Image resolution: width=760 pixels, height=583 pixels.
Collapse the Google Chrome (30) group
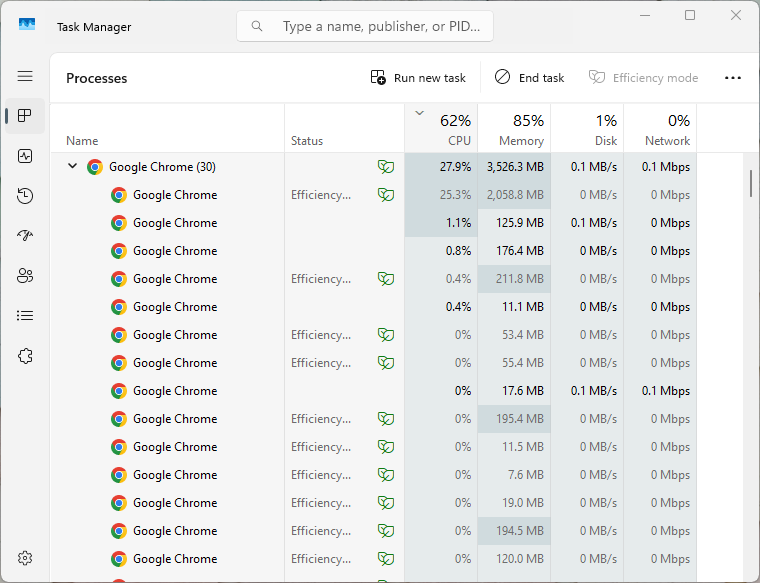coord(72,166)
